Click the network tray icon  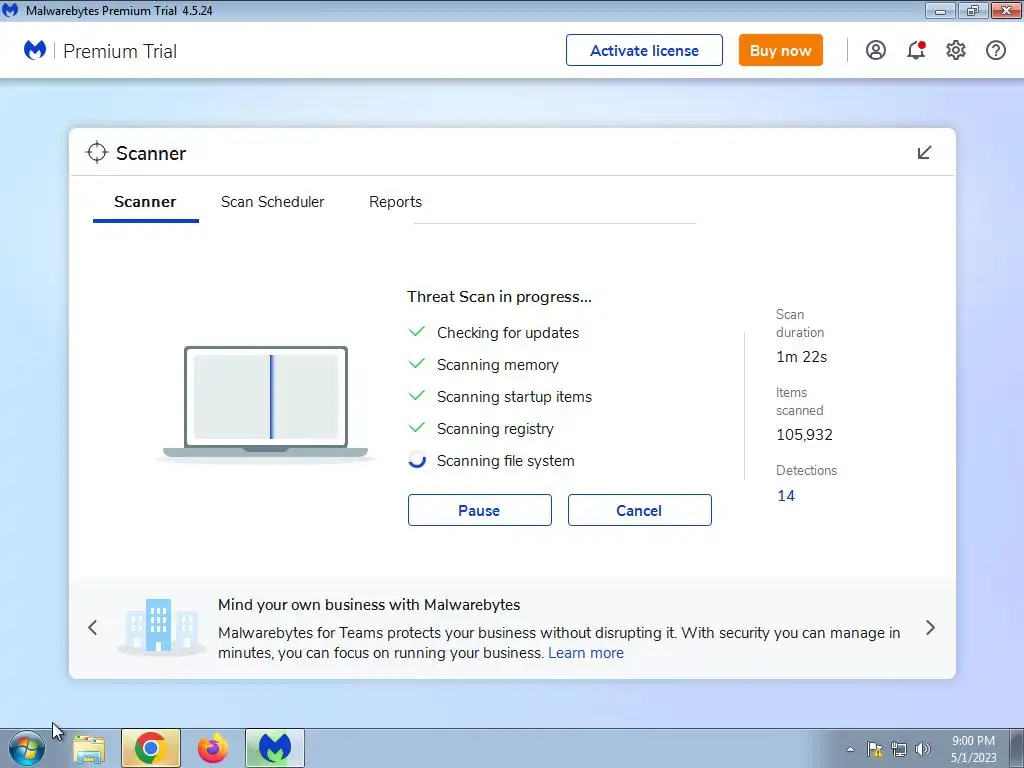[x=899, y=749]
